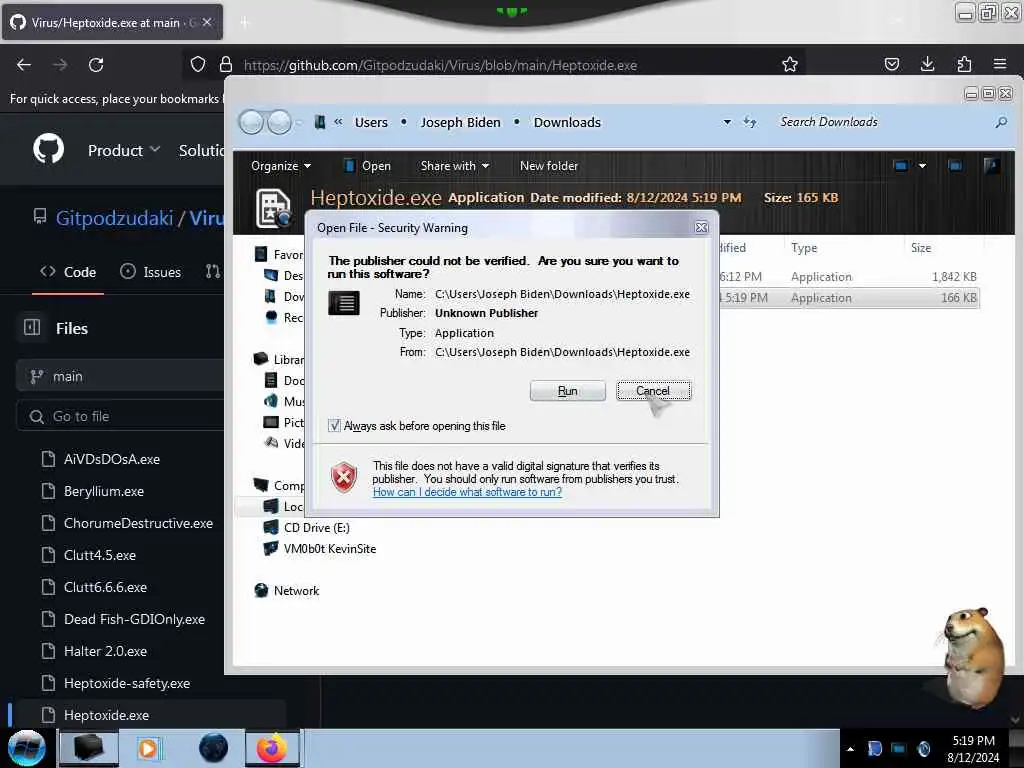The width and height of the screenshot is (1024, 768).
Task: Click Libraries in Explorer navigation pane
Action: pos(279,359)
